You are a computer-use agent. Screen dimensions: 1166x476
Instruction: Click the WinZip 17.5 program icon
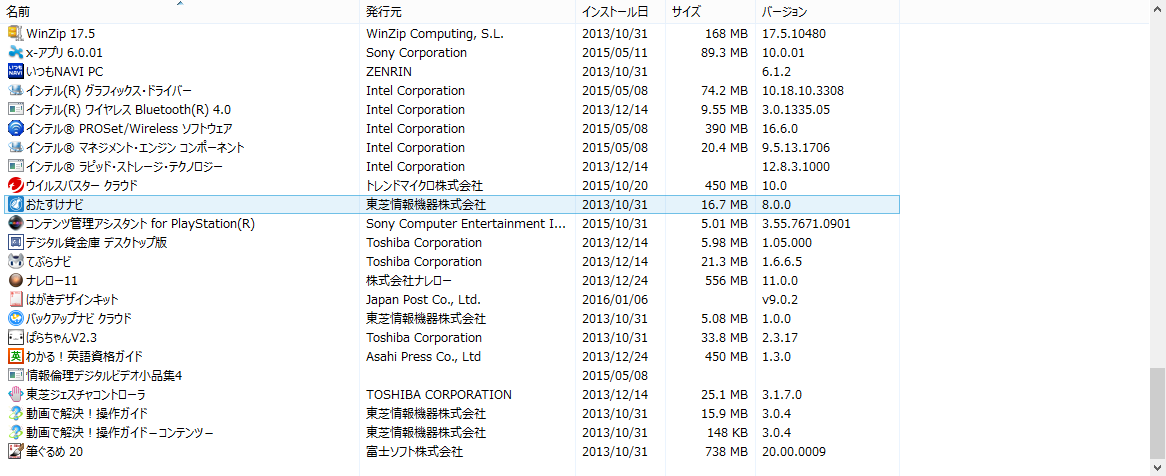coord(15,33)
